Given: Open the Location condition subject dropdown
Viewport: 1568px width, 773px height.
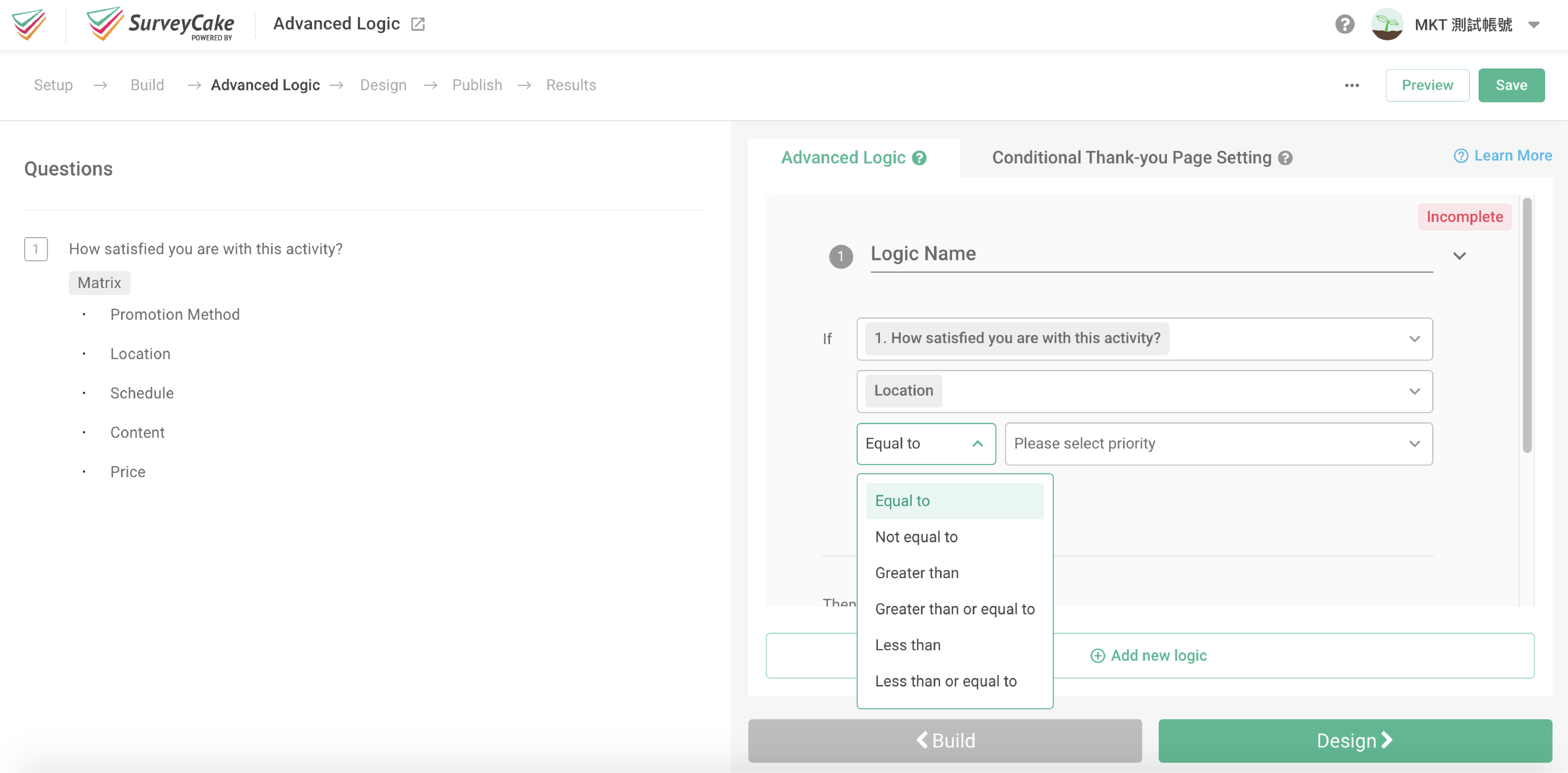Looking at the screenshot, I should tap(1144, 391).
